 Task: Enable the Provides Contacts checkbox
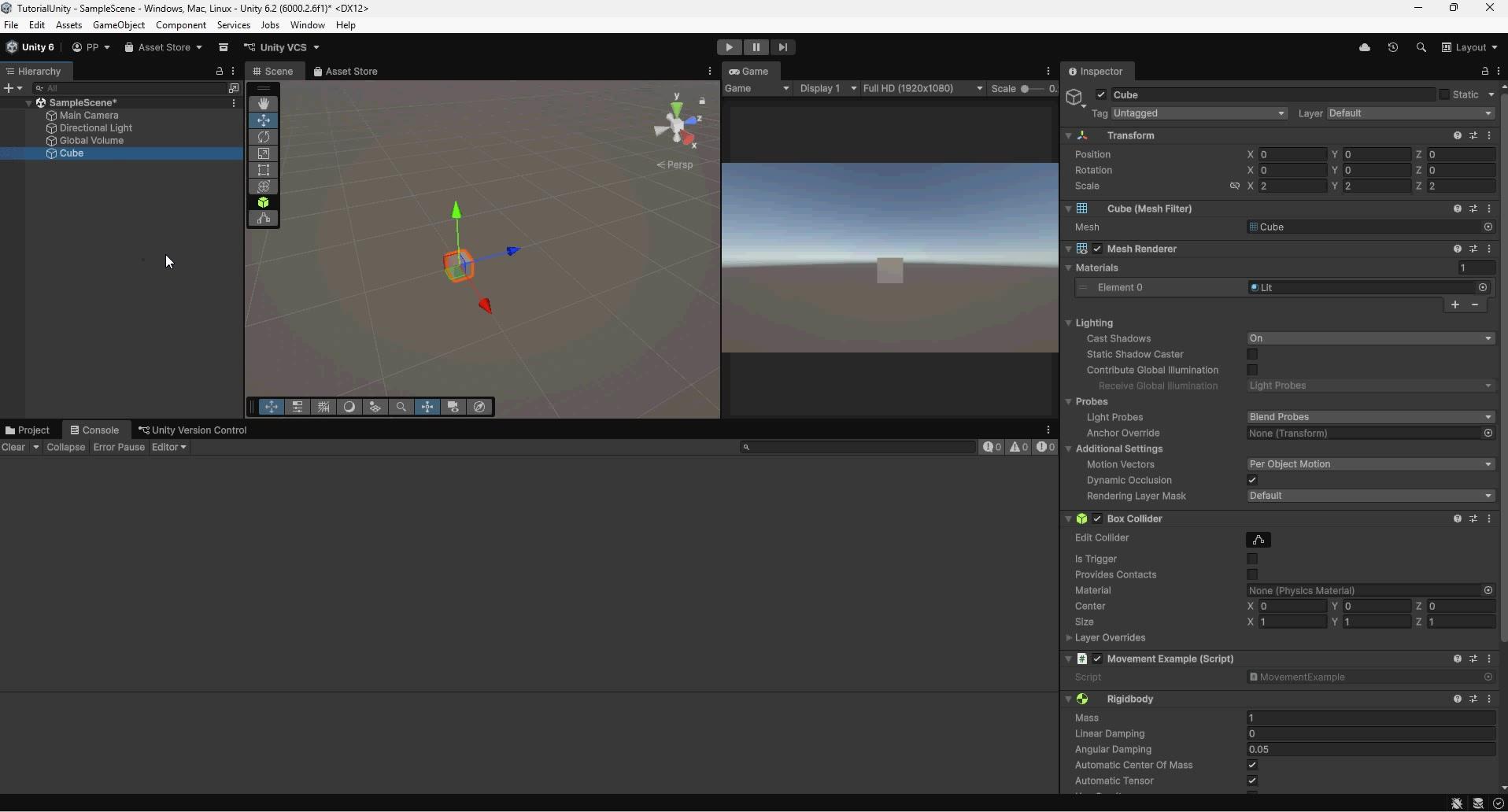tap(1252, 575)
